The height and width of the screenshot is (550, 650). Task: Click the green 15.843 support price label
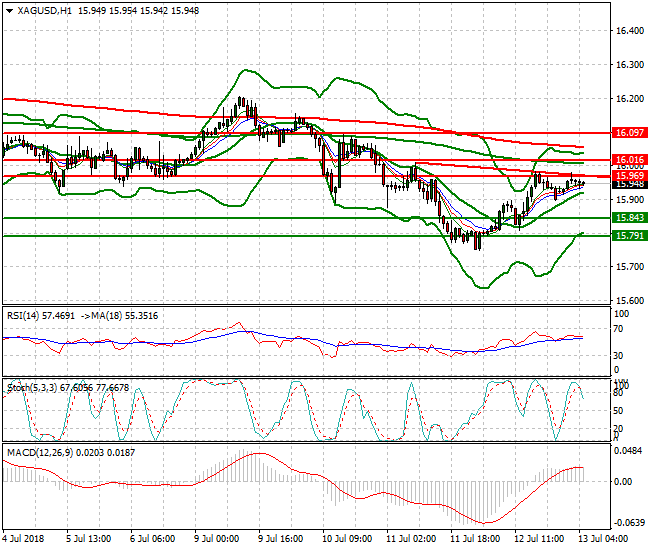click(x=629, y=218)
